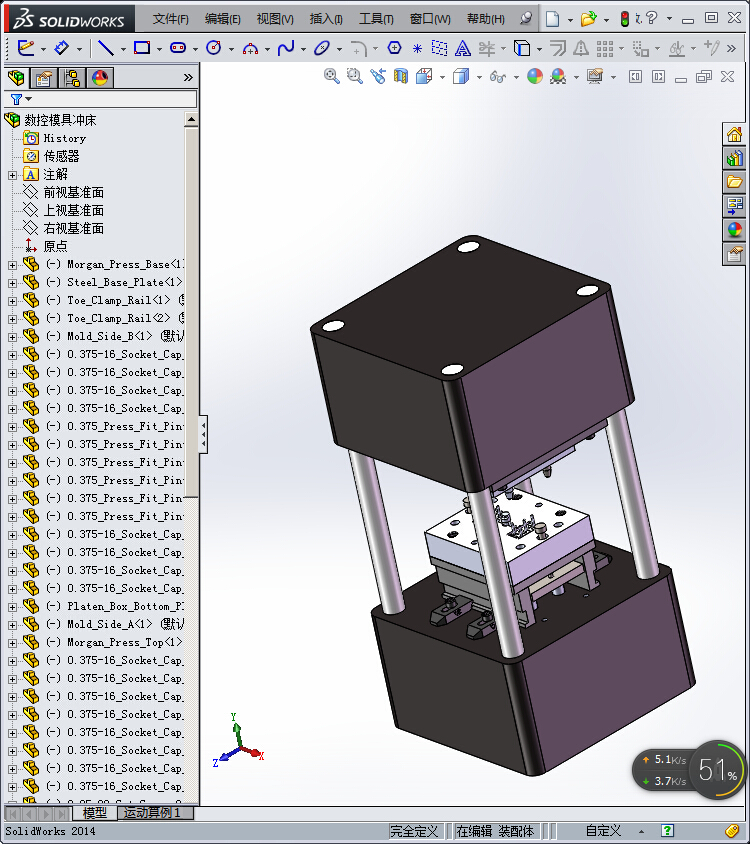750x844 pixels.
Task: Open the Design Library task pane tab
Action: (734, 158)
